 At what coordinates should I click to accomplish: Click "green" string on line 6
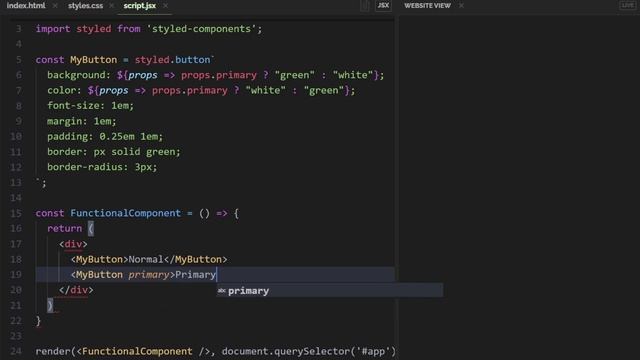(295, 75)
